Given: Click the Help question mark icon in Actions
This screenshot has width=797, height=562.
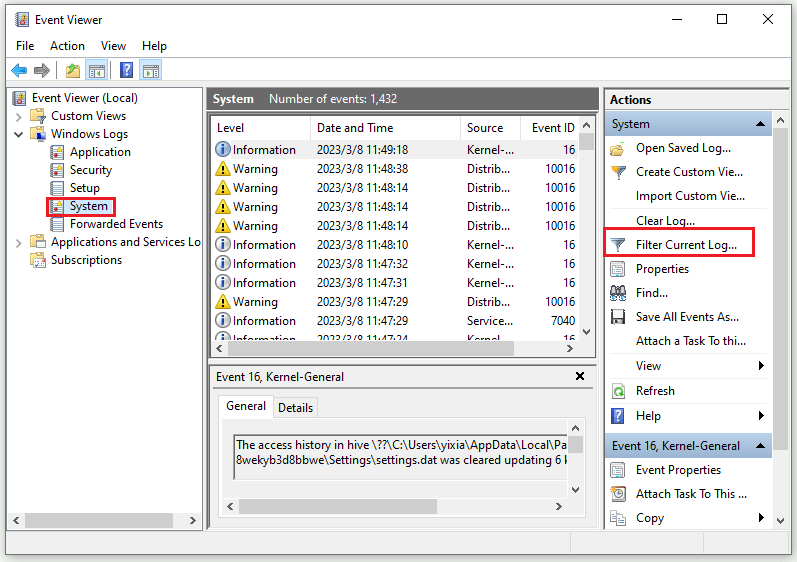Looking at the screenshot, I should (618, 416).
